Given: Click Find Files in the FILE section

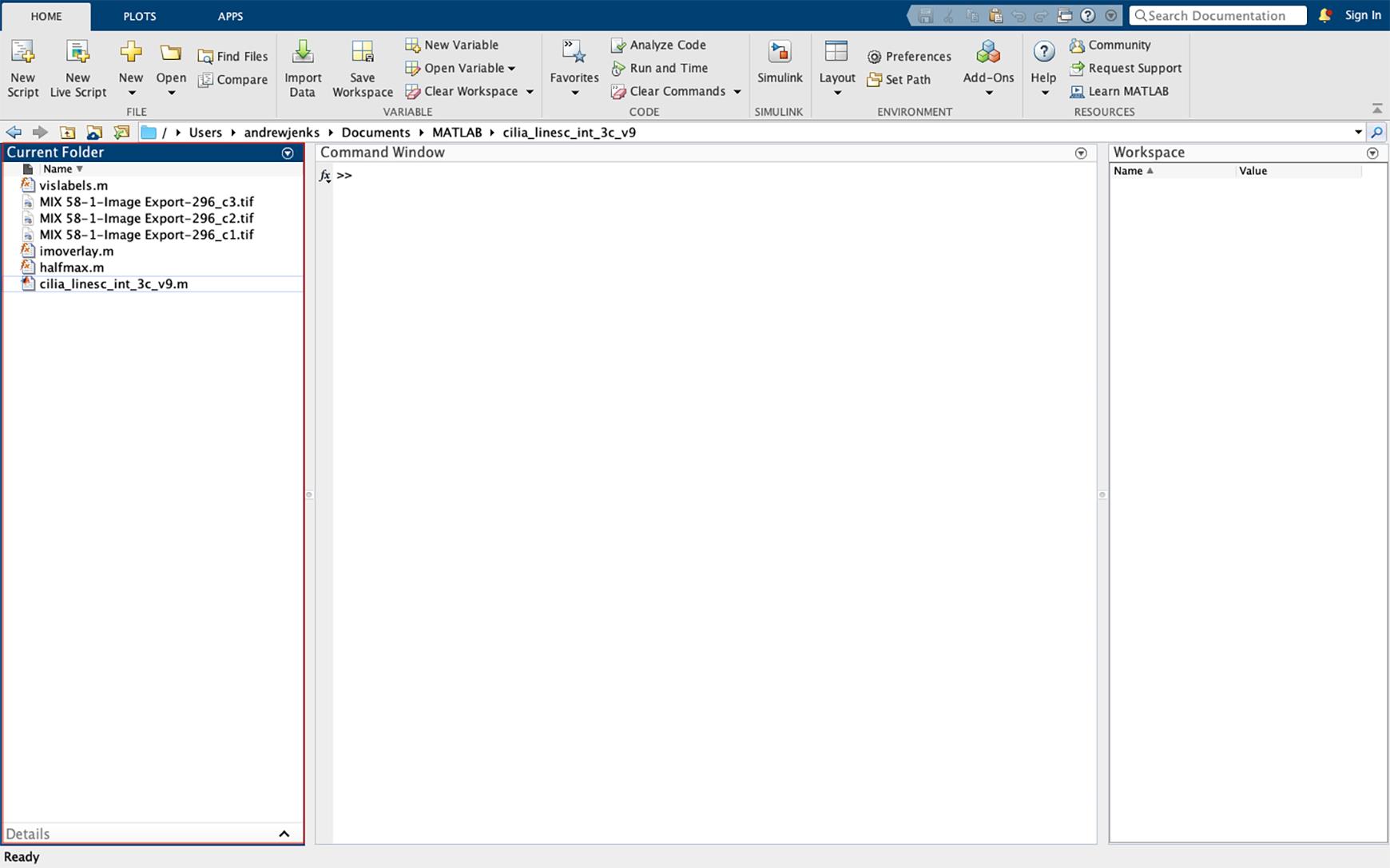Looking at the screenshot, I should tap(232, 56).
